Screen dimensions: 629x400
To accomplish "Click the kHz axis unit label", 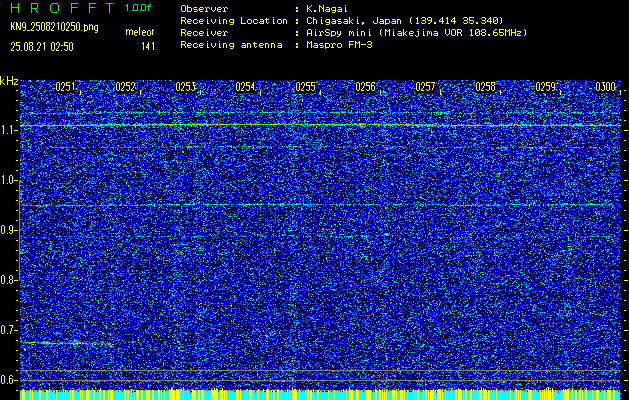I will tap(9, 81).
